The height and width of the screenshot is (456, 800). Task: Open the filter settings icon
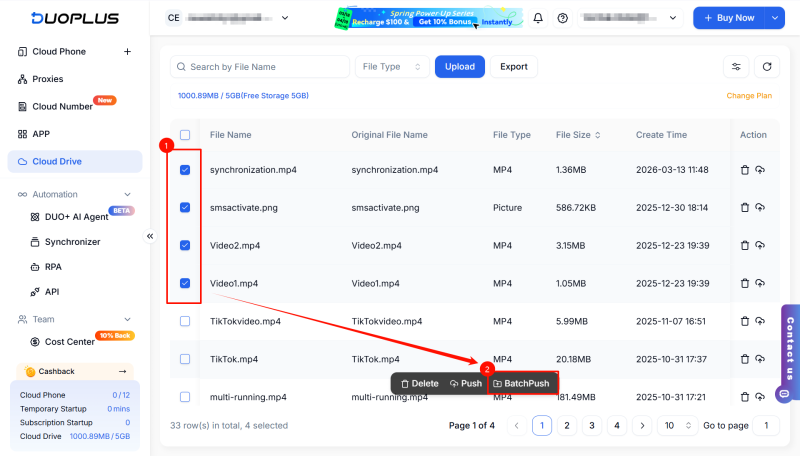736,67
